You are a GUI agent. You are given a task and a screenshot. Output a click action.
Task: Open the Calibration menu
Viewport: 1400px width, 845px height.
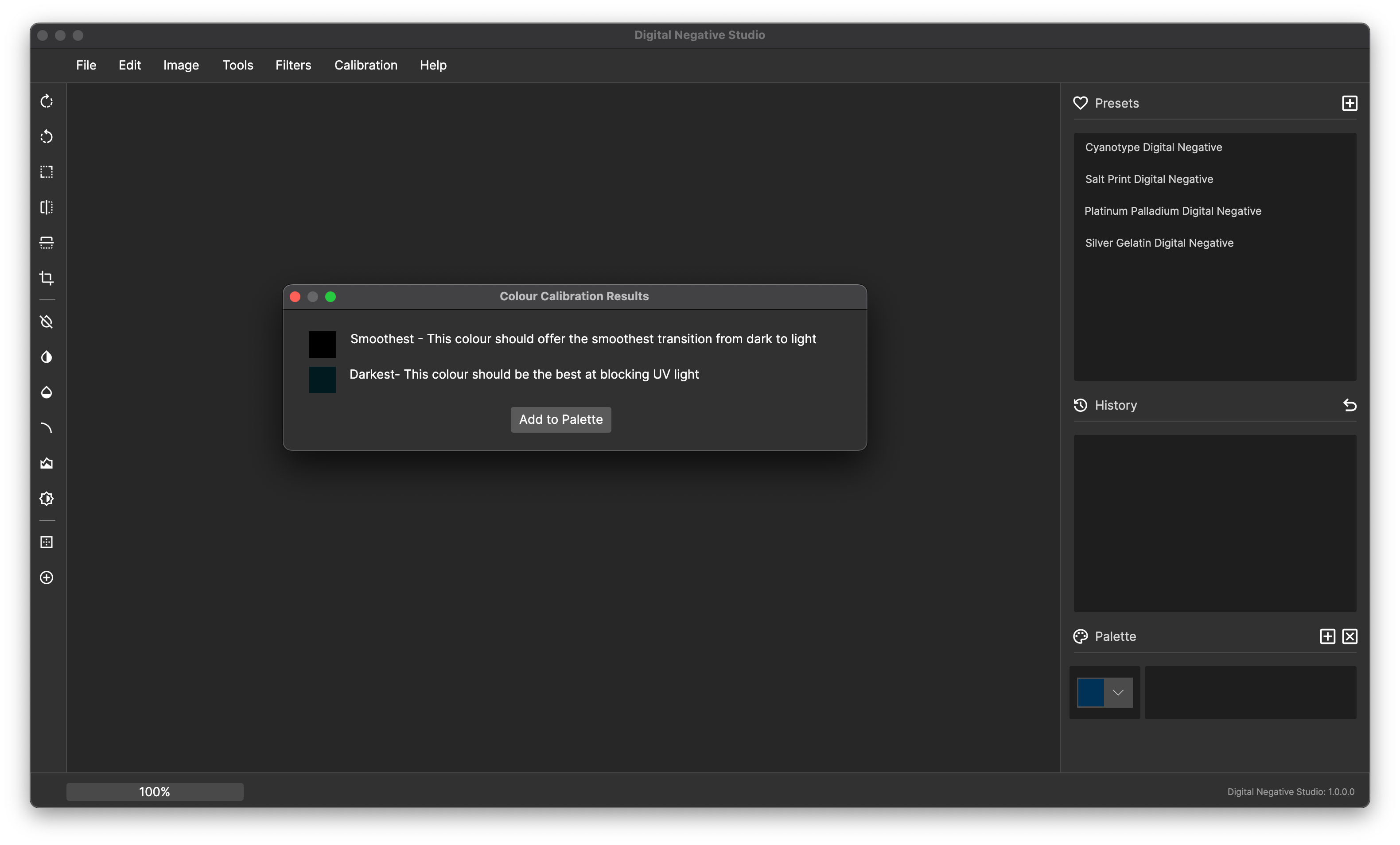tap(365, 65)
